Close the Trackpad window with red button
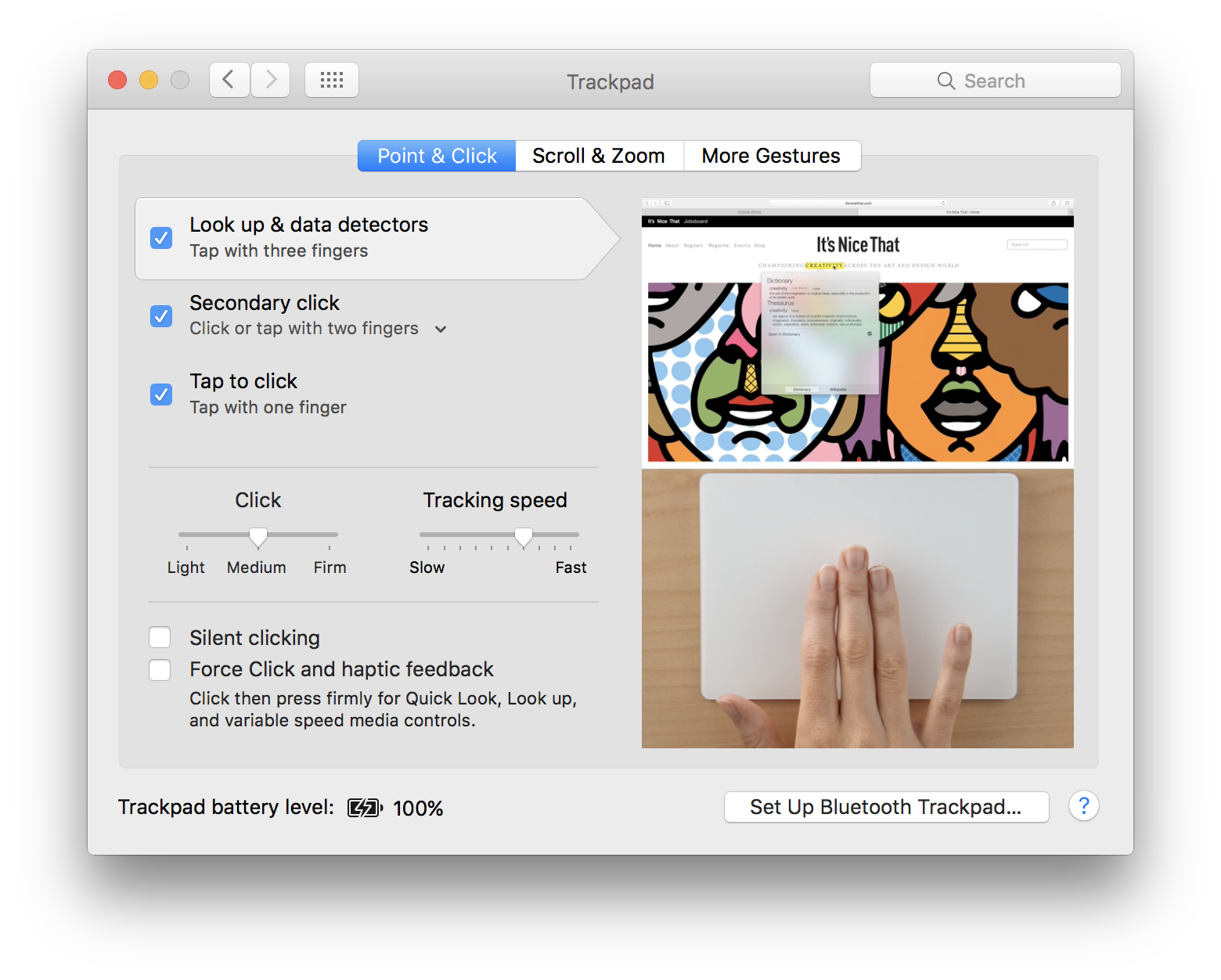 117,80
